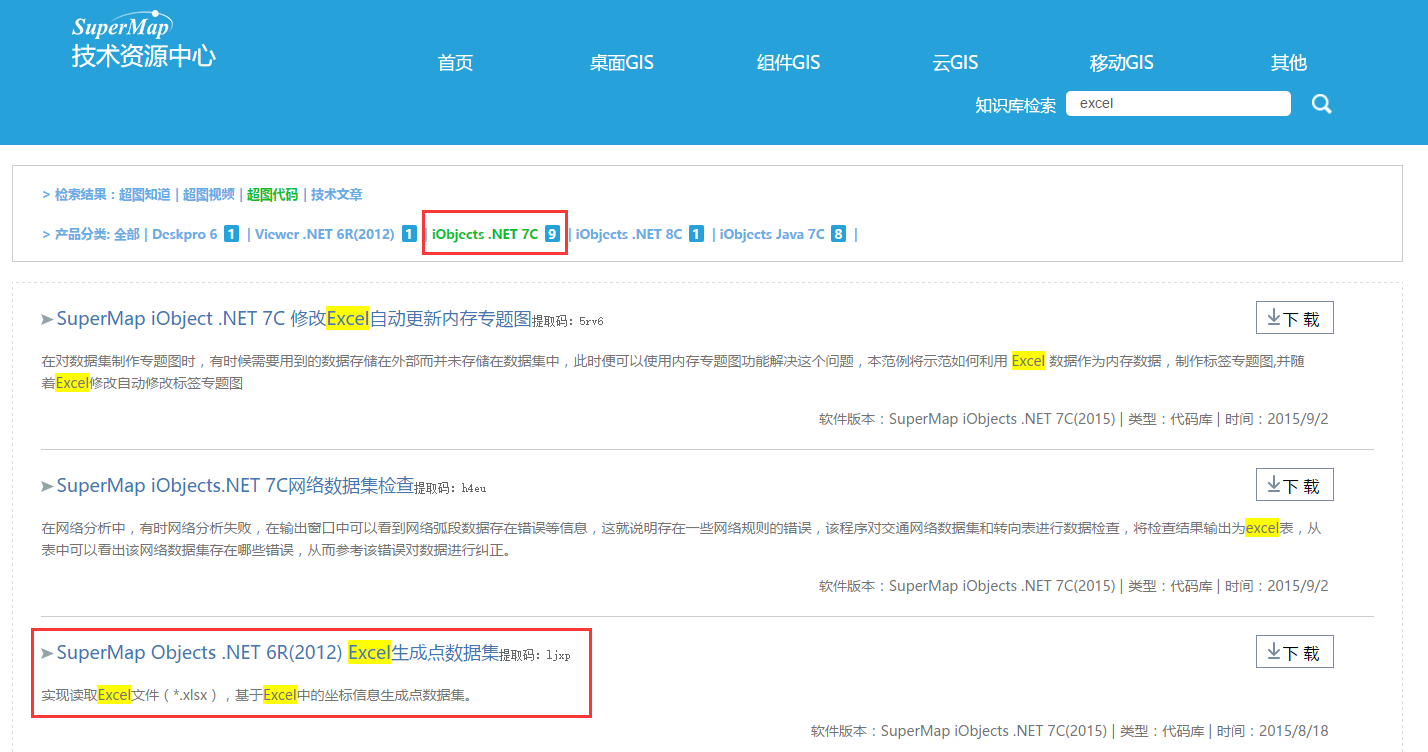Screen dimensions: 1428x752
Task: Click the count badge 8 beside iObjects Java 7C
Action: 838,234
